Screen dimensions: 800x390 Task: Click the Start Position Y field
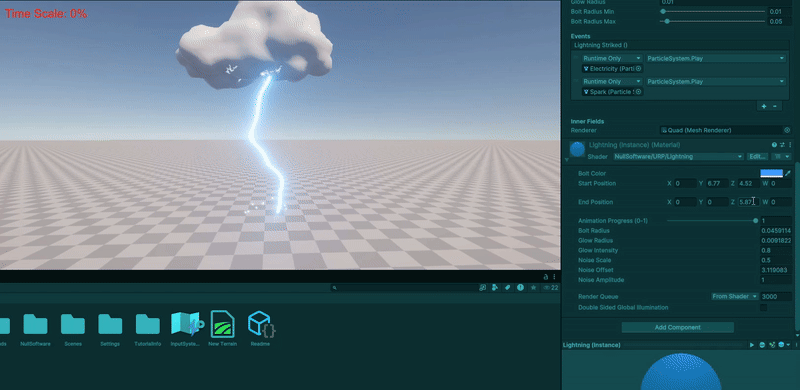tap(717, 183)
